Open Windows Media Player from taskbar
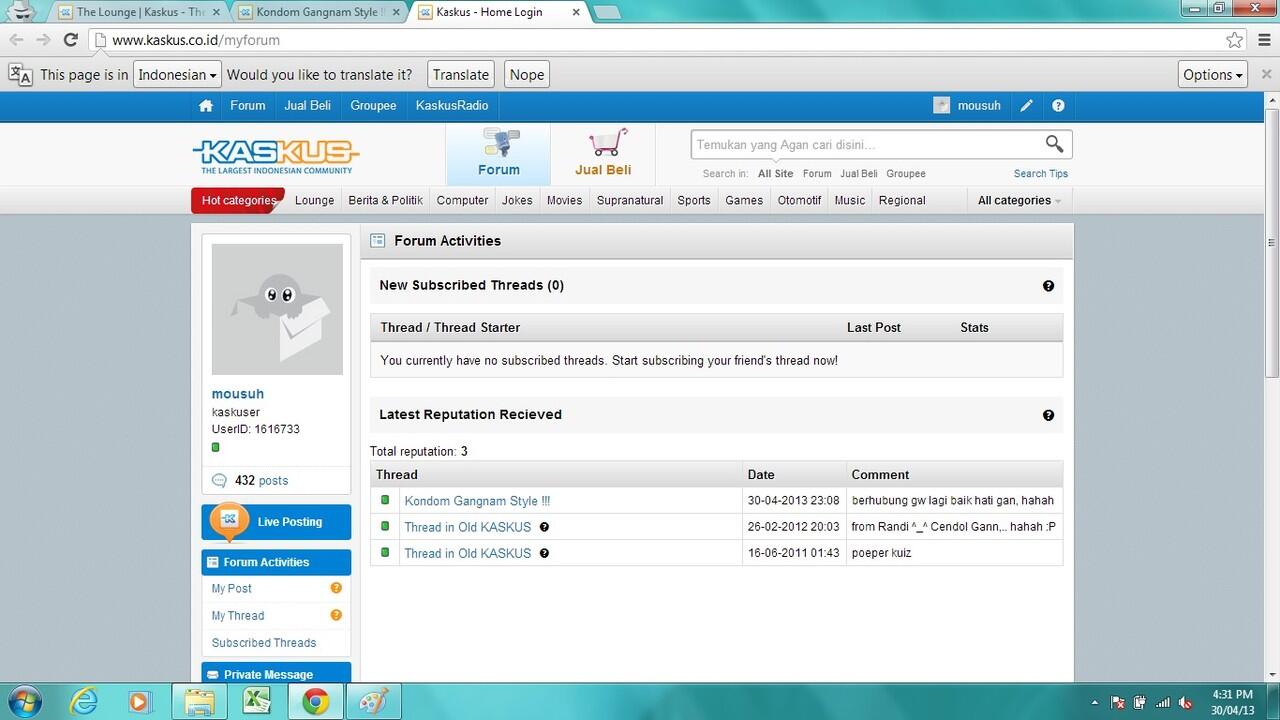 tap(139, 702)
